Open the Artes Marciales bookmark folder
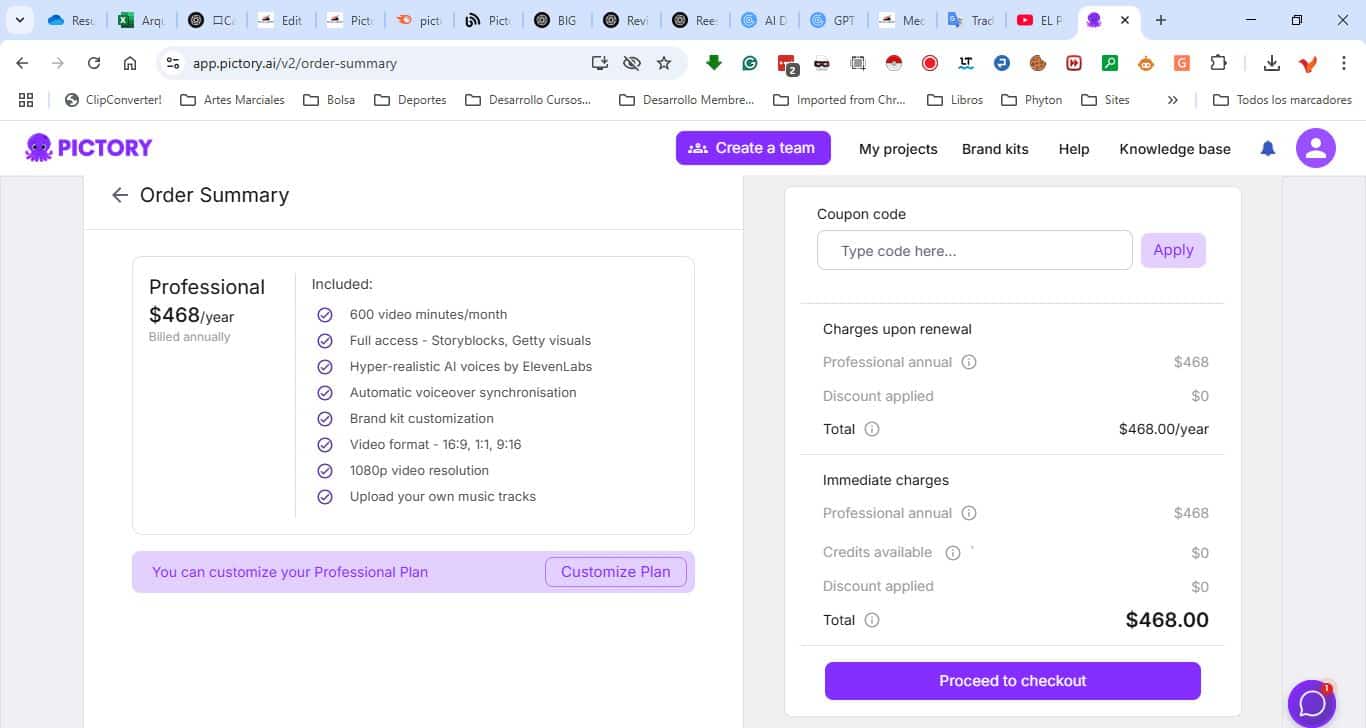 (x=232, y=100)
